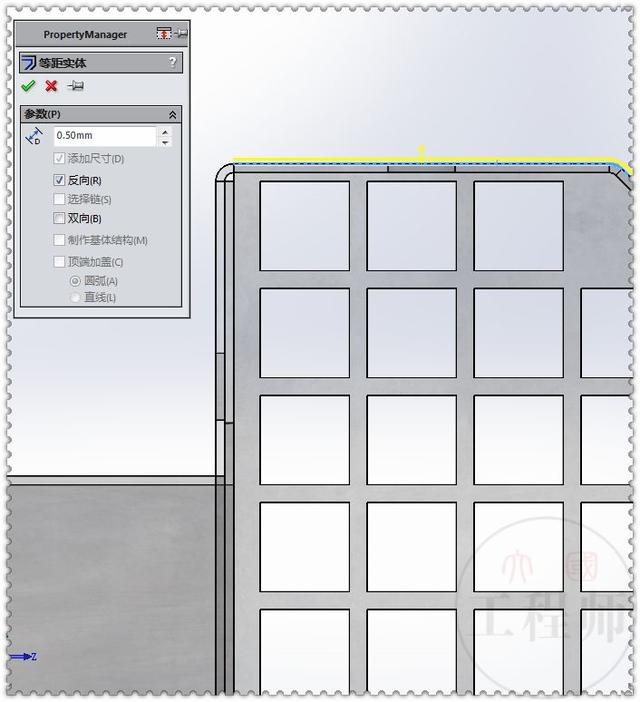Click the yellow offset direction arrow

421,152
